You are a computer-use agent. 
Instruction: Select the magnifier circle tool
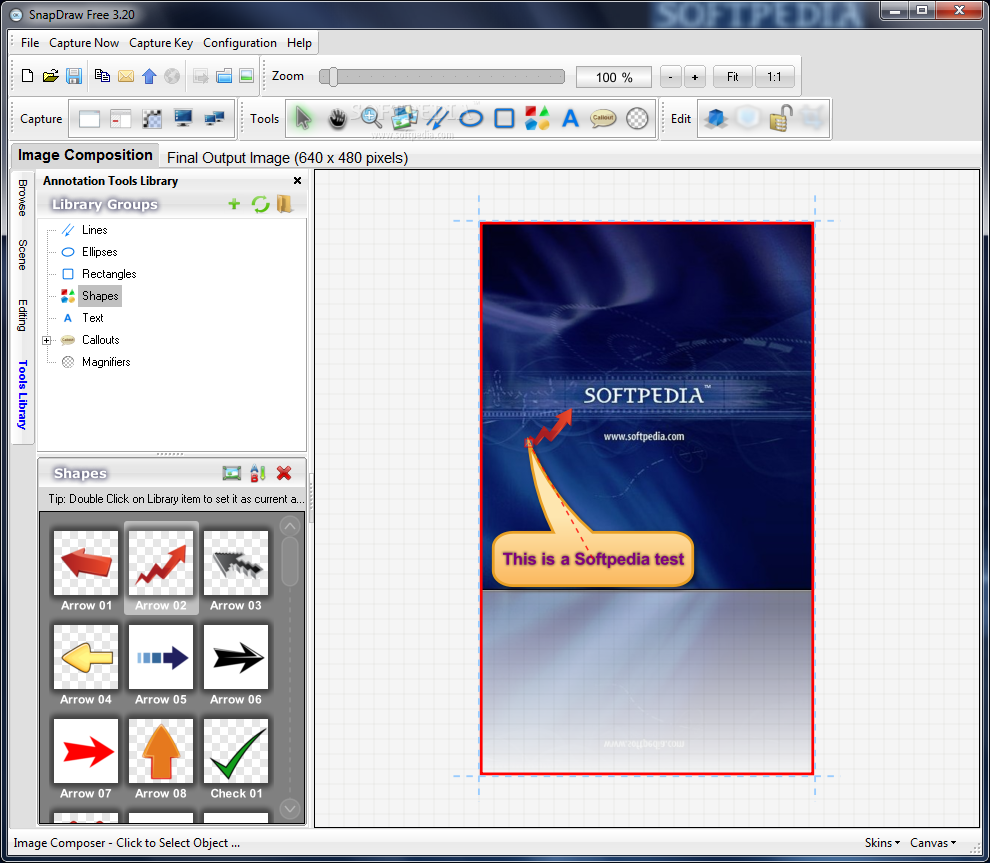pos(637,118)
